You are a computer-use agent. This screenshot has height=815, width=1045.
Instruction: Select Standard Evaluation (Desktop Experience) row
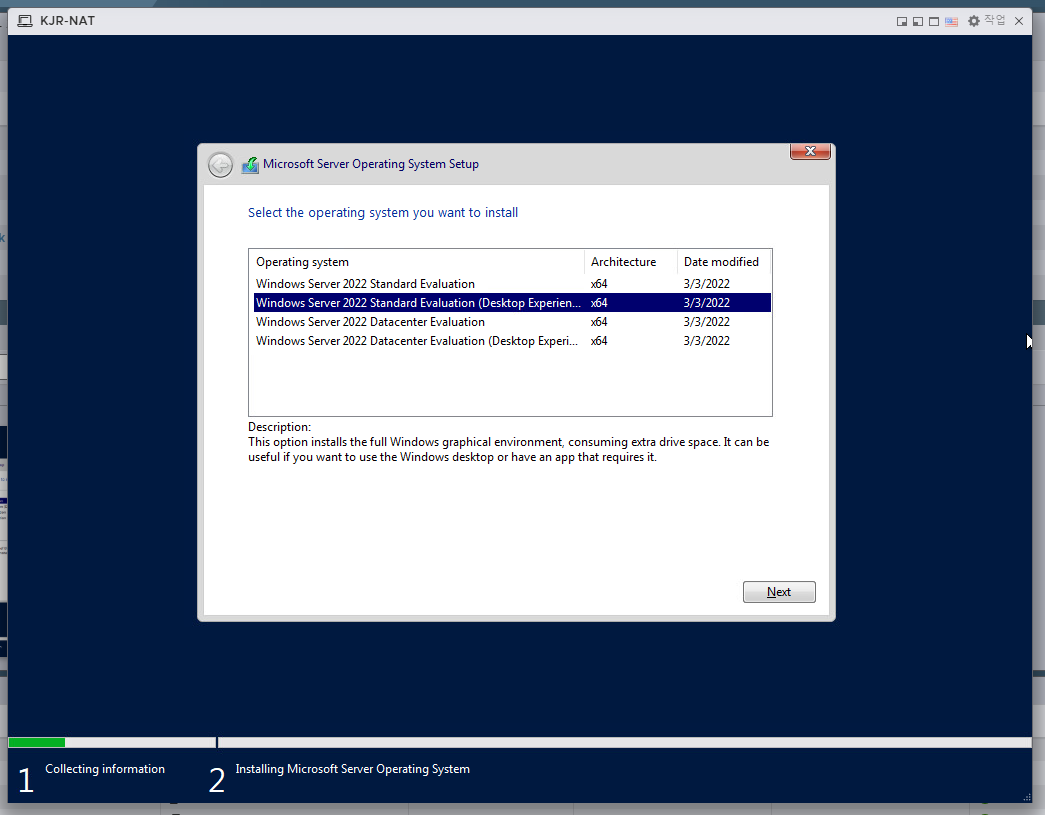[x=512, y=303]
